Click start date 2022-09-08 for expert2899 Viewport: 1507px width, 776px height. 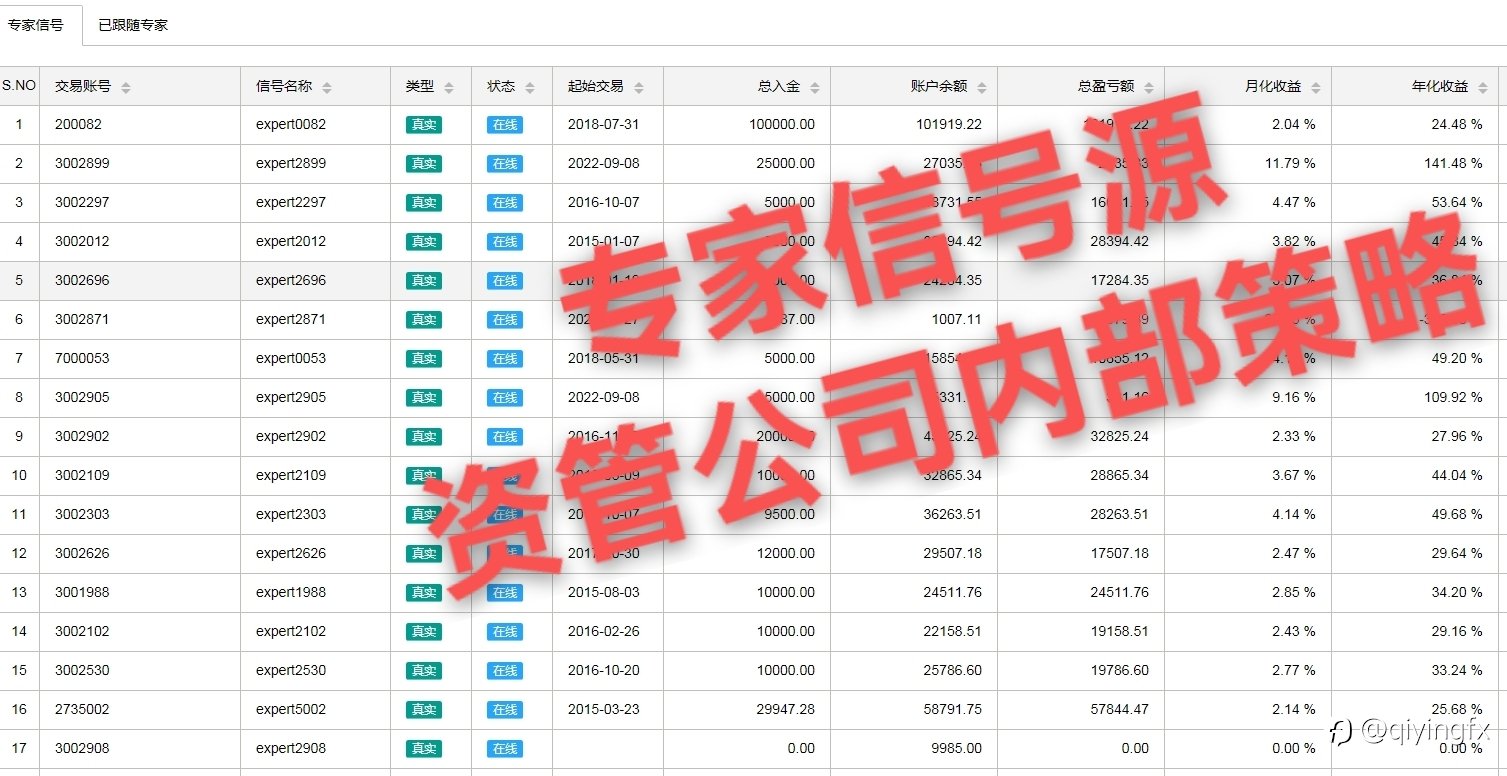click(x=603, y=164)
